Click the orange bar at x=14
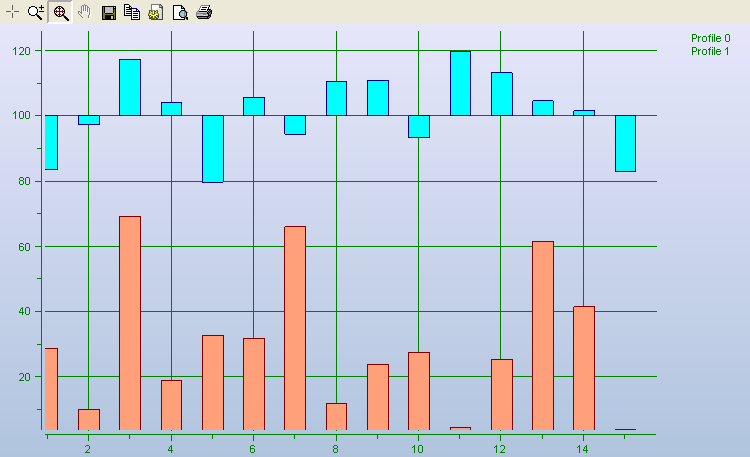 click(584, 368)
